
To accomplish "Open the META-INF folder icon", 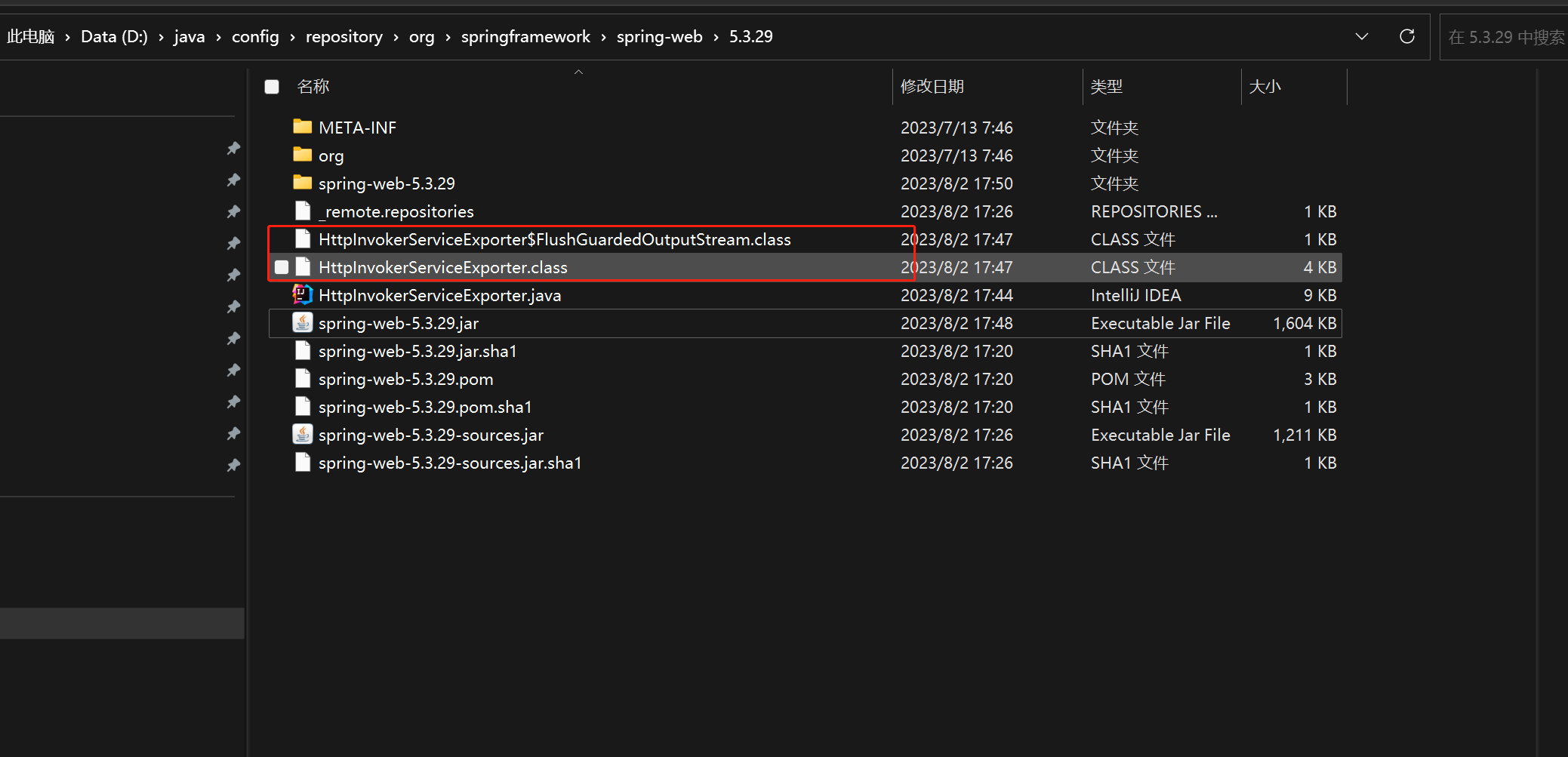I will [302, 127].
